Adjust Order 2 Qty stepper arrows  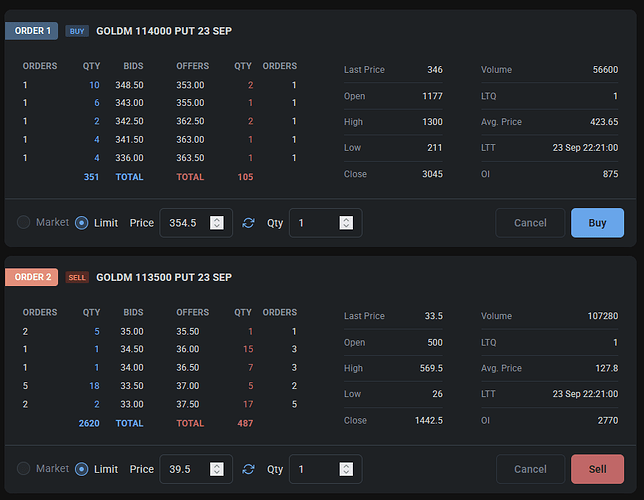click(x=346, y=469)
